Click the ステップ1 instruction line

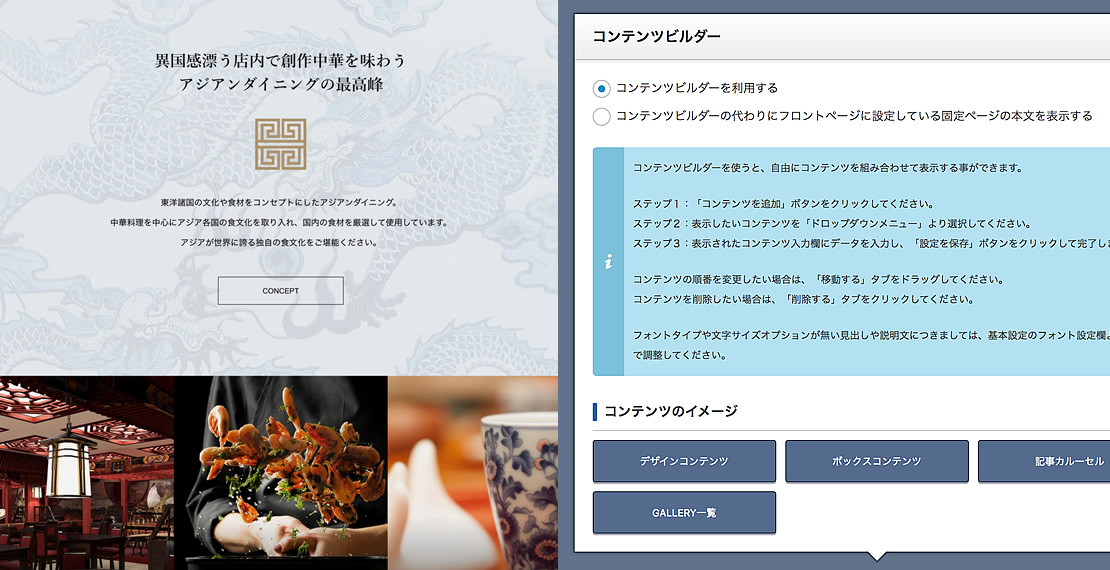click(783, 204)
